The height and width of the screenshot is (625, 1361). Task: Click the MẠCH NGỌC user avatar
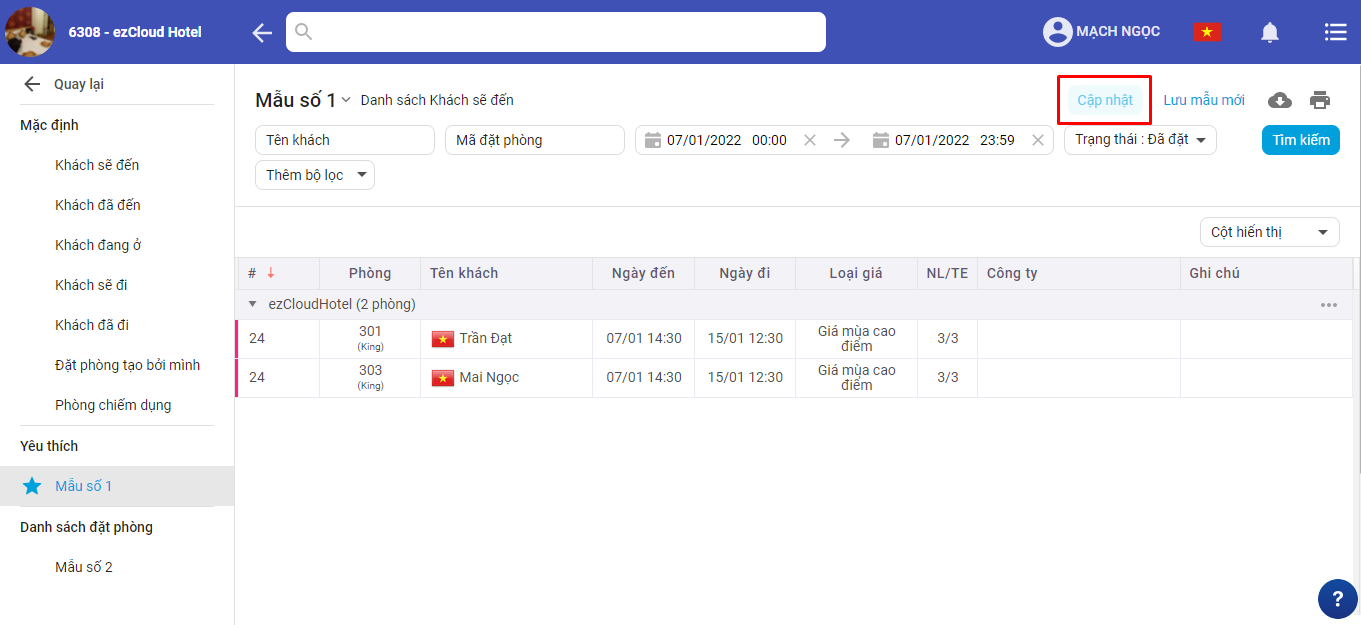pos(1057,32)
